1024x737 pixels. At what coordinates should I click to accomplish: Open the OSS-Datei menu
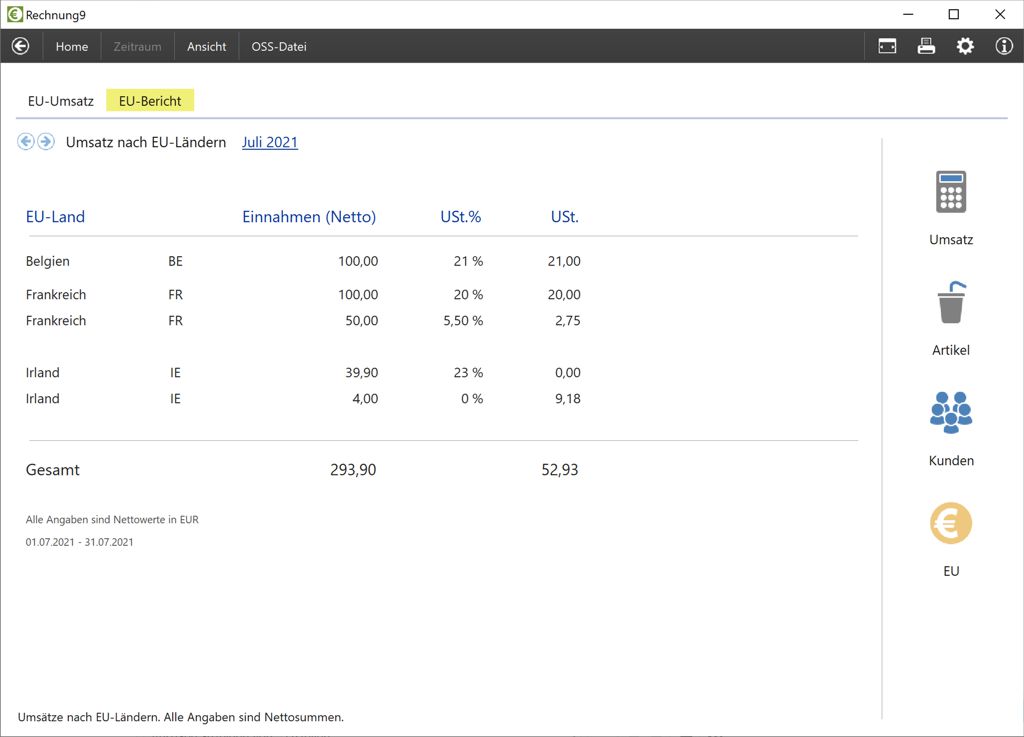click(279, 46)
